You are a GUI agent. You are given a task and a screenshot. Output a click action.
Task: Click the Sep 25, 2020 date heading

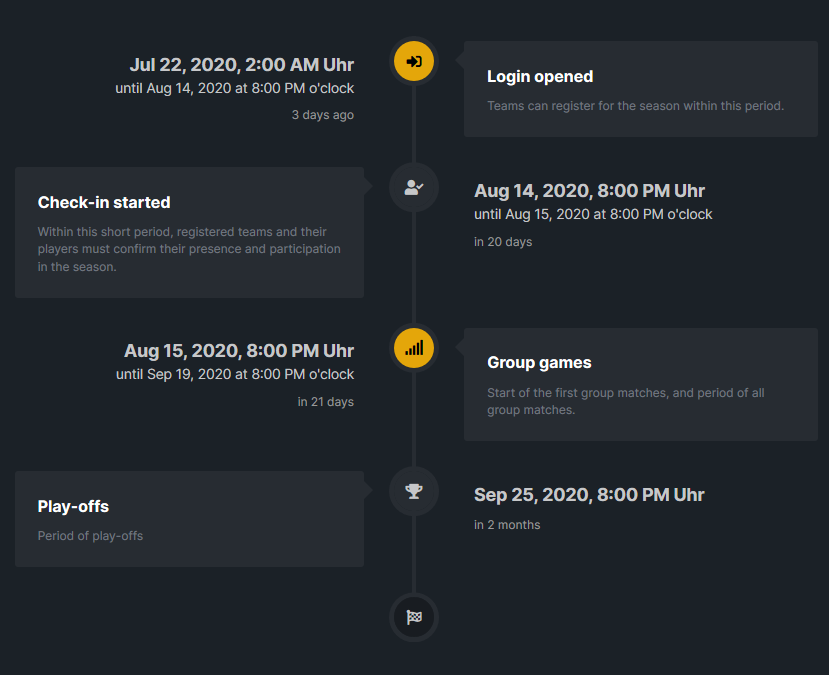[589, 495]
